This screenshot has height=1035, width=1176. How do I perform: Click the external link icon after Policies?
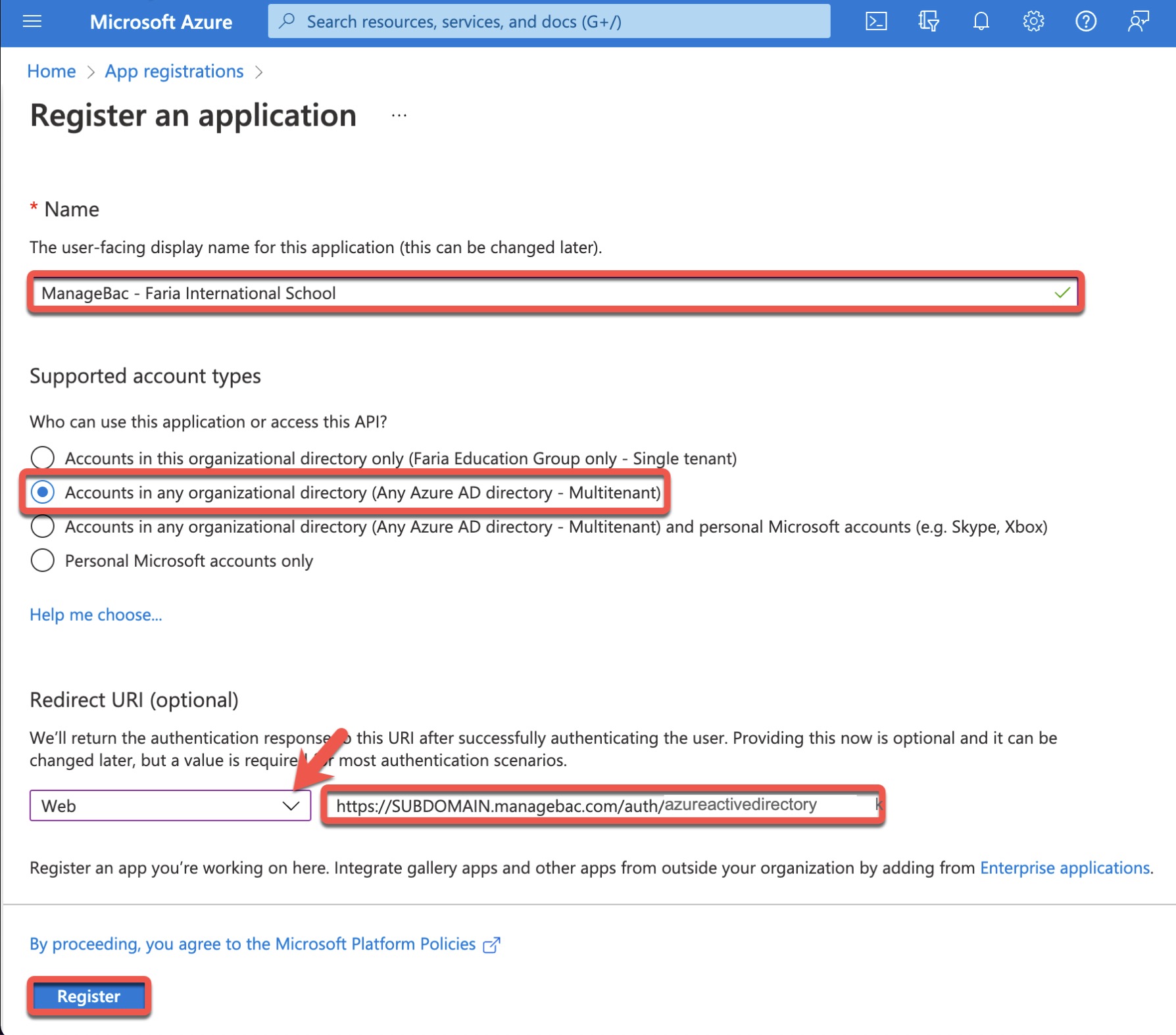point(491,945)
